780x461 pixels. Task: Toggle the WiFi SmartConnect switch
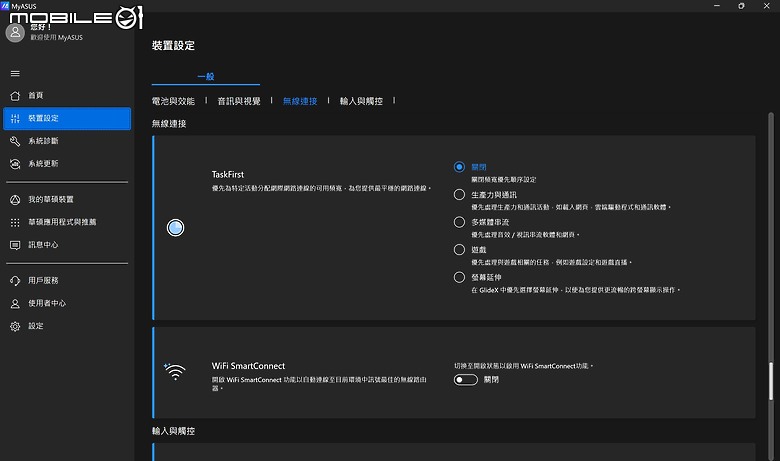466,380
